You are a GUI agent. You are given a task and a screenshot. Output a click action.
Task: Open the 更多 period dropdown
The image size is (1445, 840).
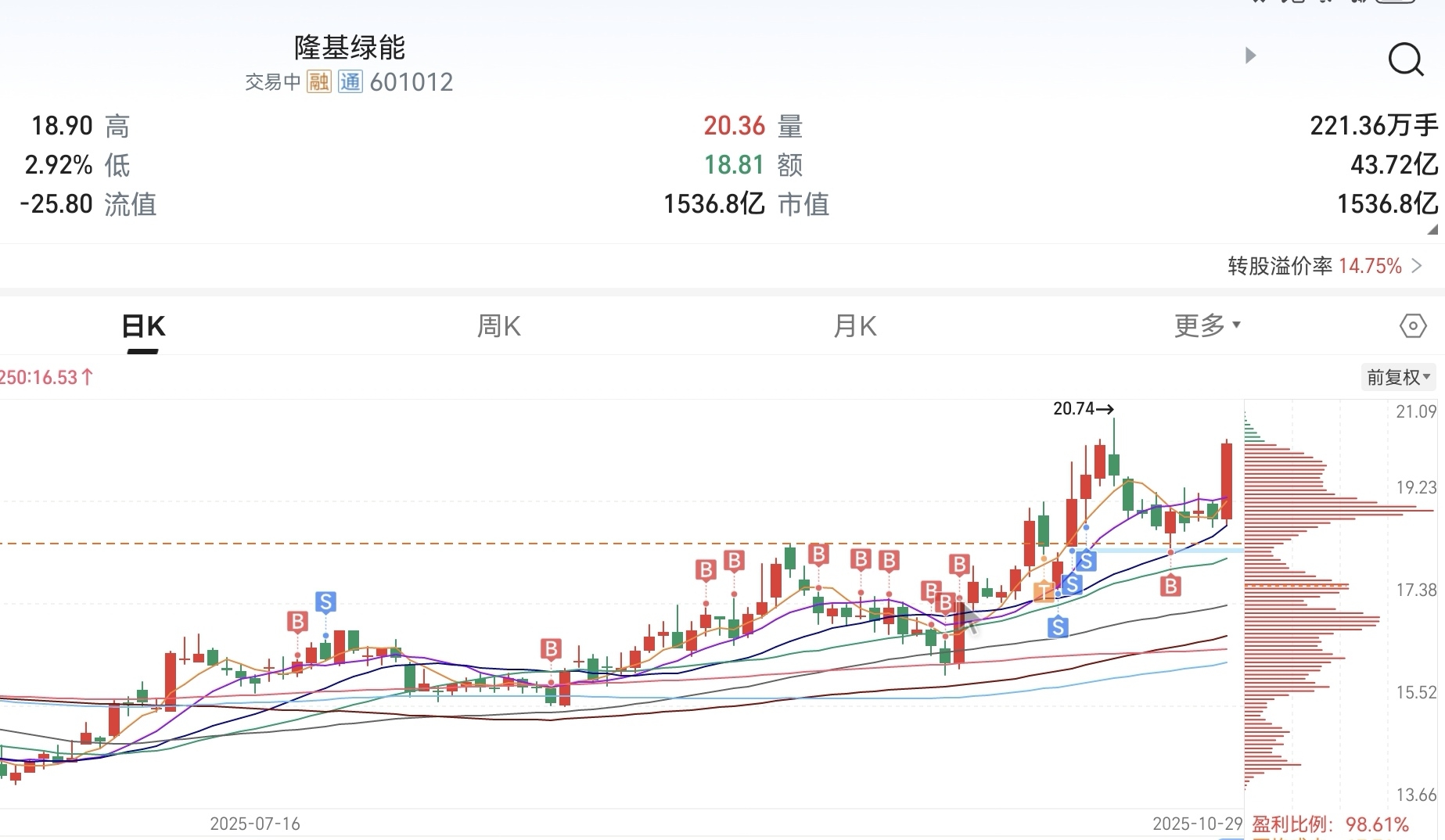click(1207, 325)
